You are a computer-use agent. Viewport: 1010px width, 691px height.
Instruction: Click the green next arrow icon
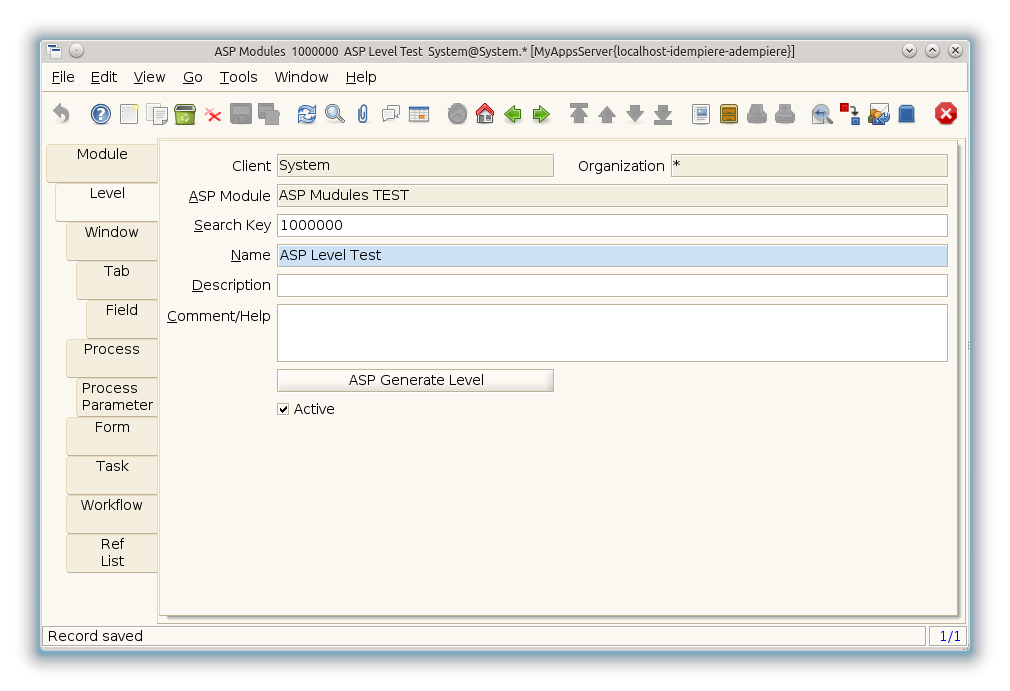tap(541, 114)
